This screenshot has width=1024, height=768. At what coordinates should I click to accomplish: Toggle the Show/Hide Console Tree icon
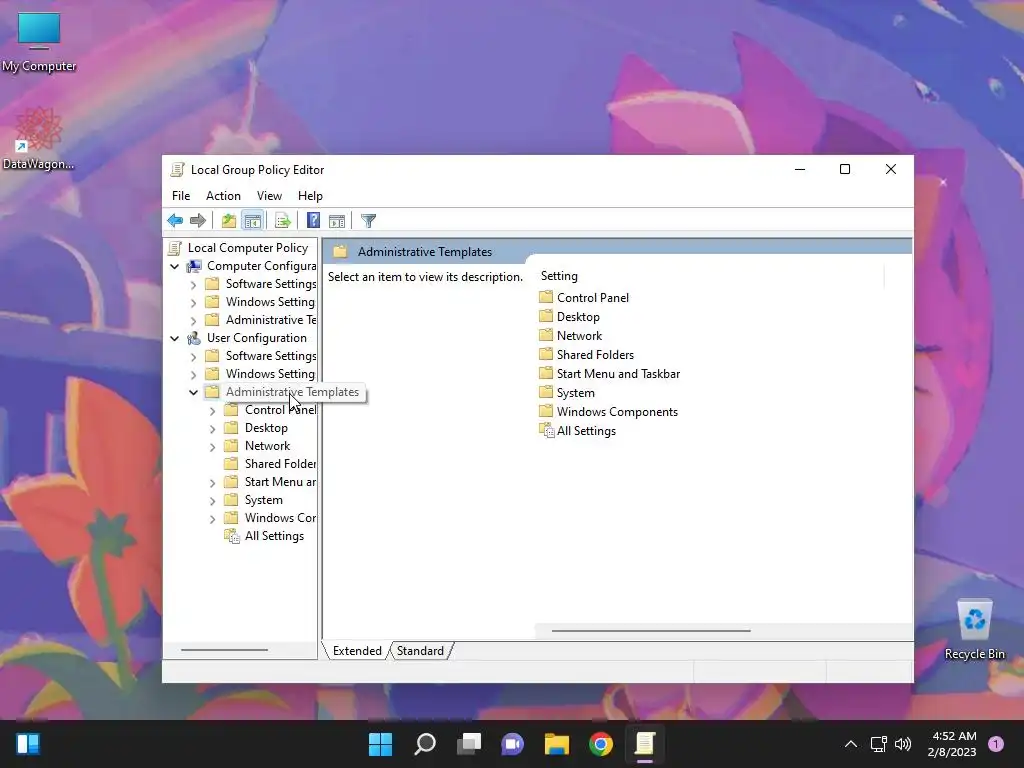[252, 221]
